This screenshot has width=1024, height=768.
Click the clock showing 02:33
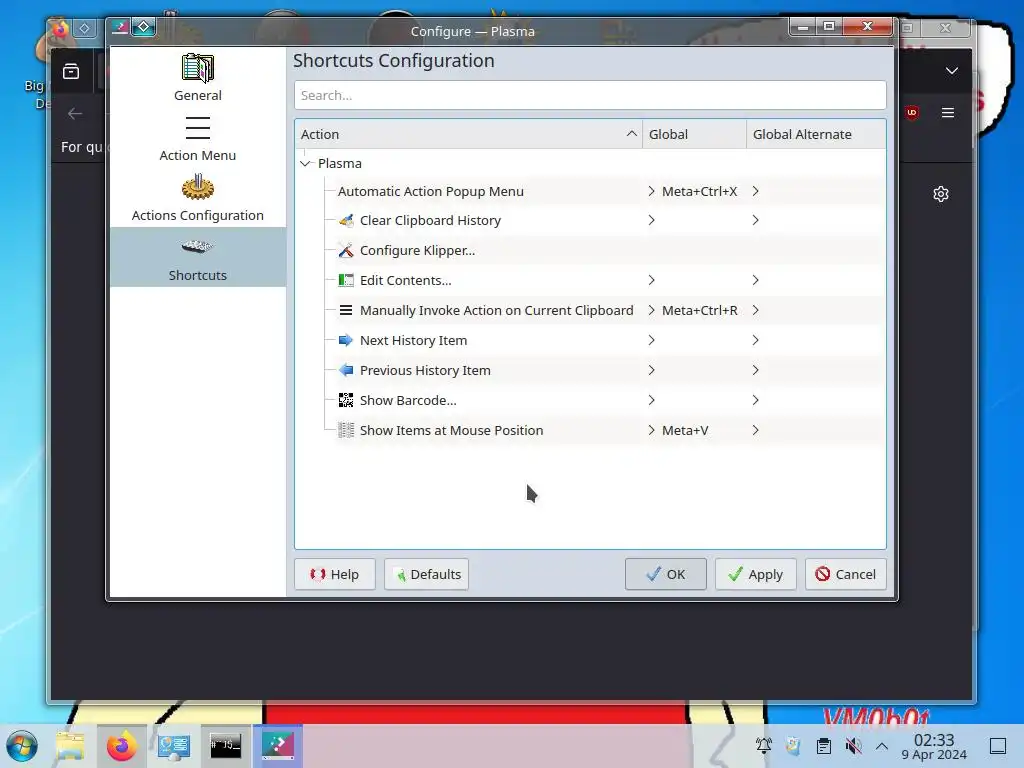coord(934,746)
